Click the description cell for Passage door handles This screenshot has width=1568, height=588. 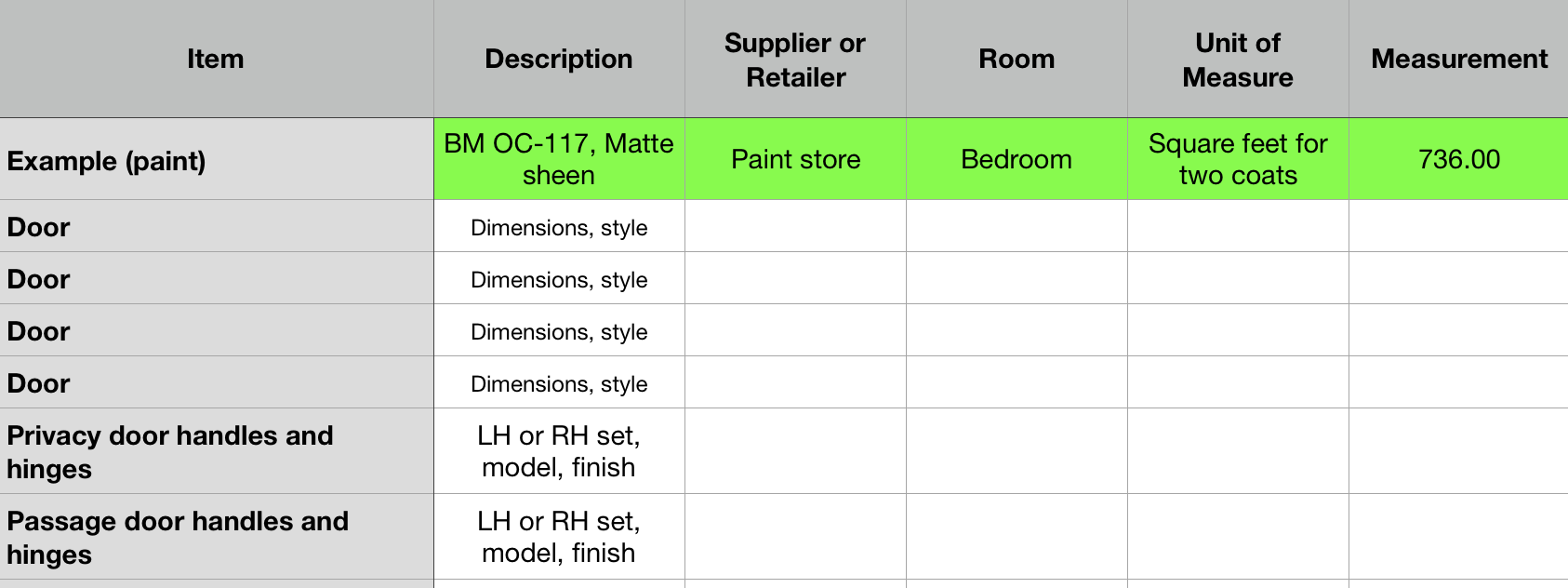click(559, 537)
